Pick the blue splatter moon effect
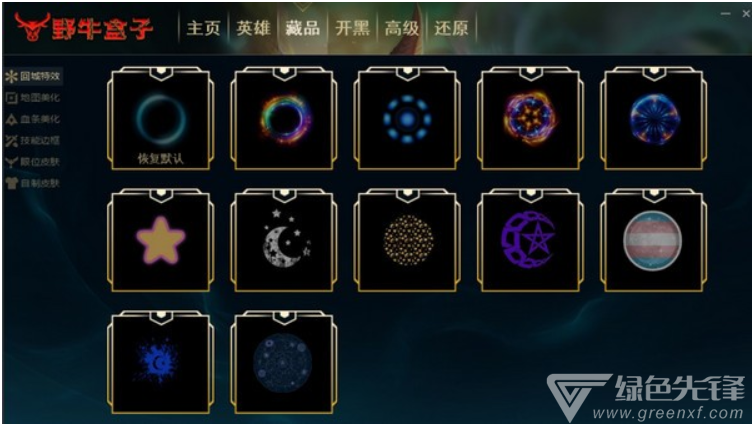754x427 pixels. [161, 362]
